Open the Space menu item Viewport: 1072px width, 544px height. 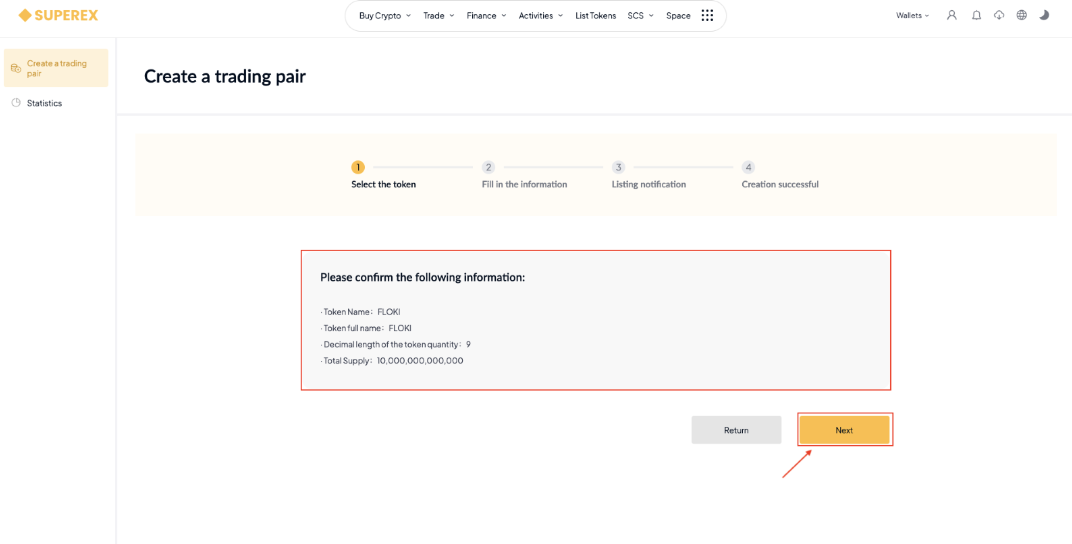pyautogui.click(x=678, y=16)
